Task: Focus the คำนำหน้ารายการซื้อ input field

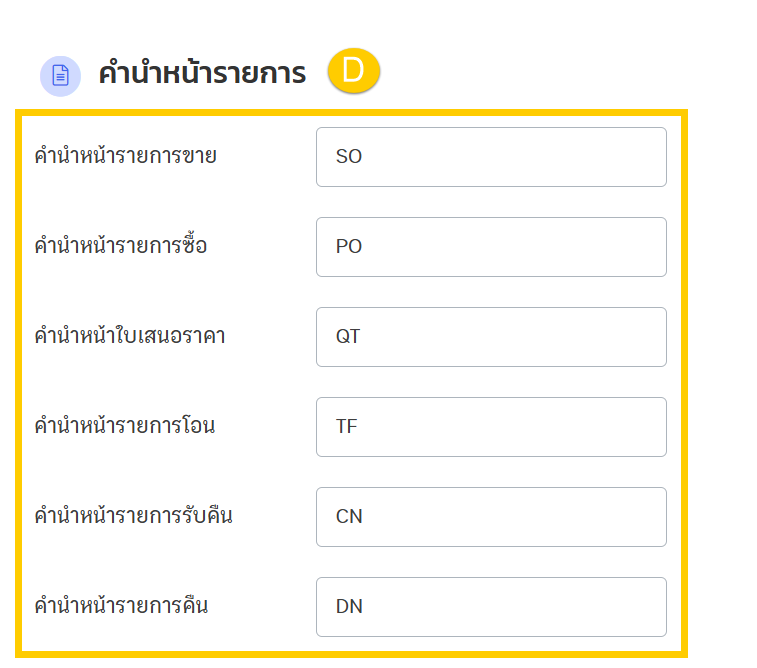Action: (491, 247)
